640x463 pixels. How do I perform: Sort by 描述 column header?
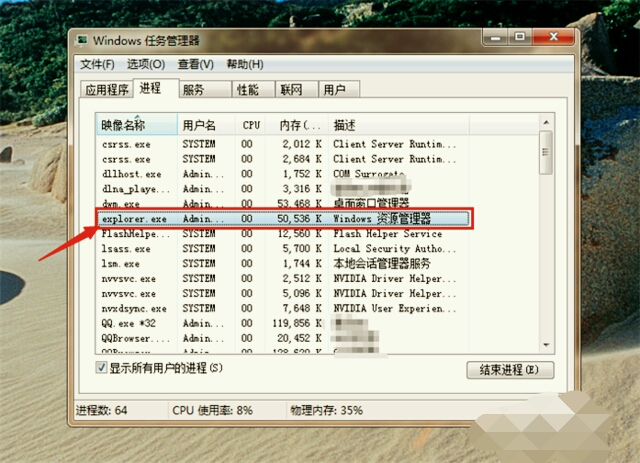[x=399, y=125]
